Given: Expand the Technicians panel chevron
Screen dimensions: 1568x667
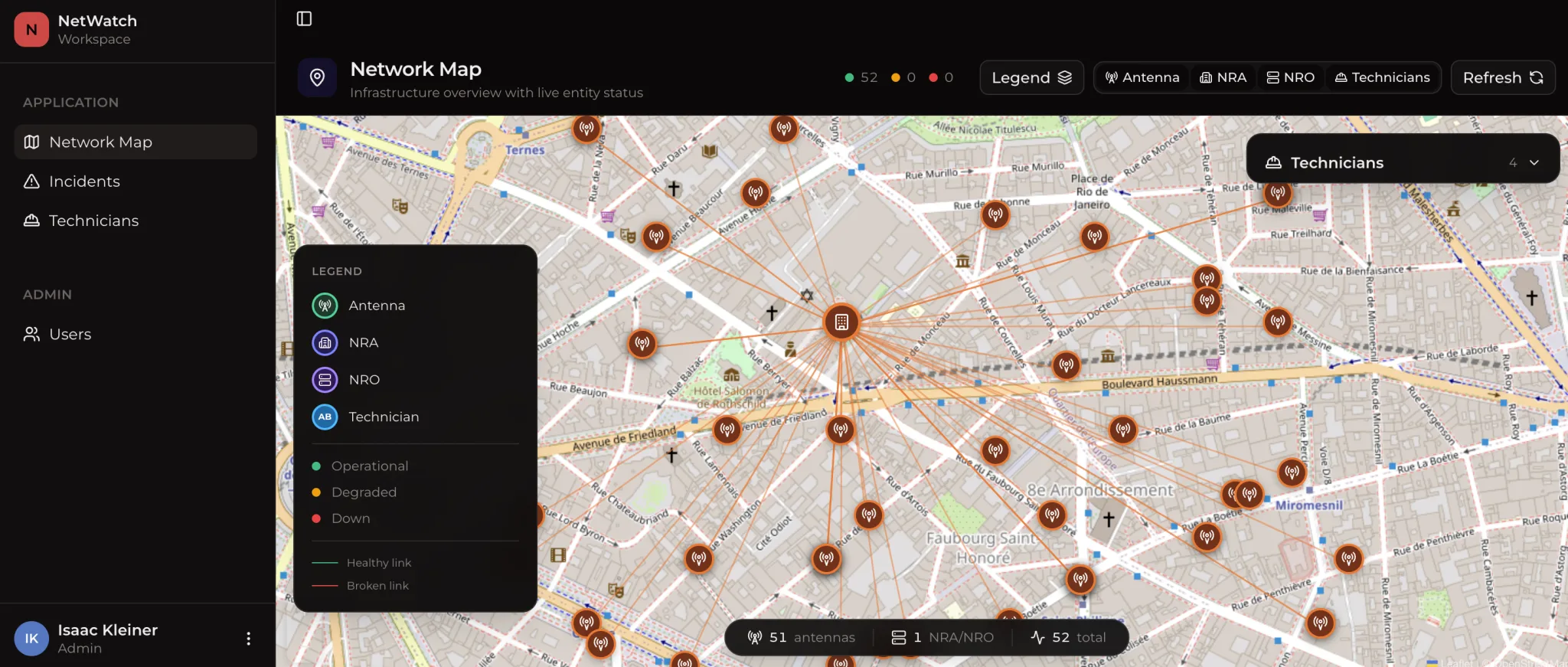Looking at the screenshot, I should coord(1534,162).
